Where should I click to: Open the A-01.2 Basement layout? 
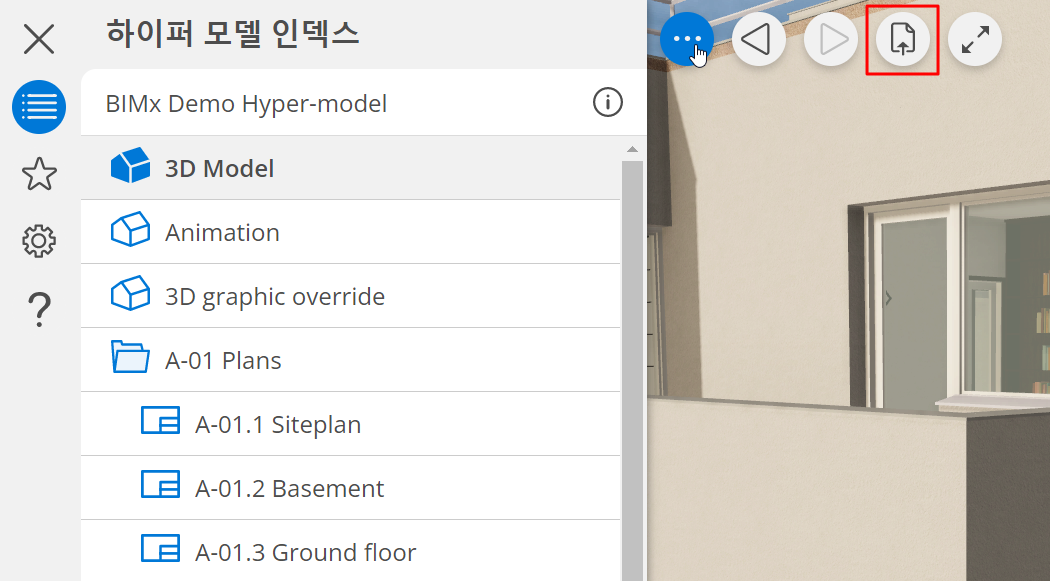pyautogui.click(x=289, y=488)
